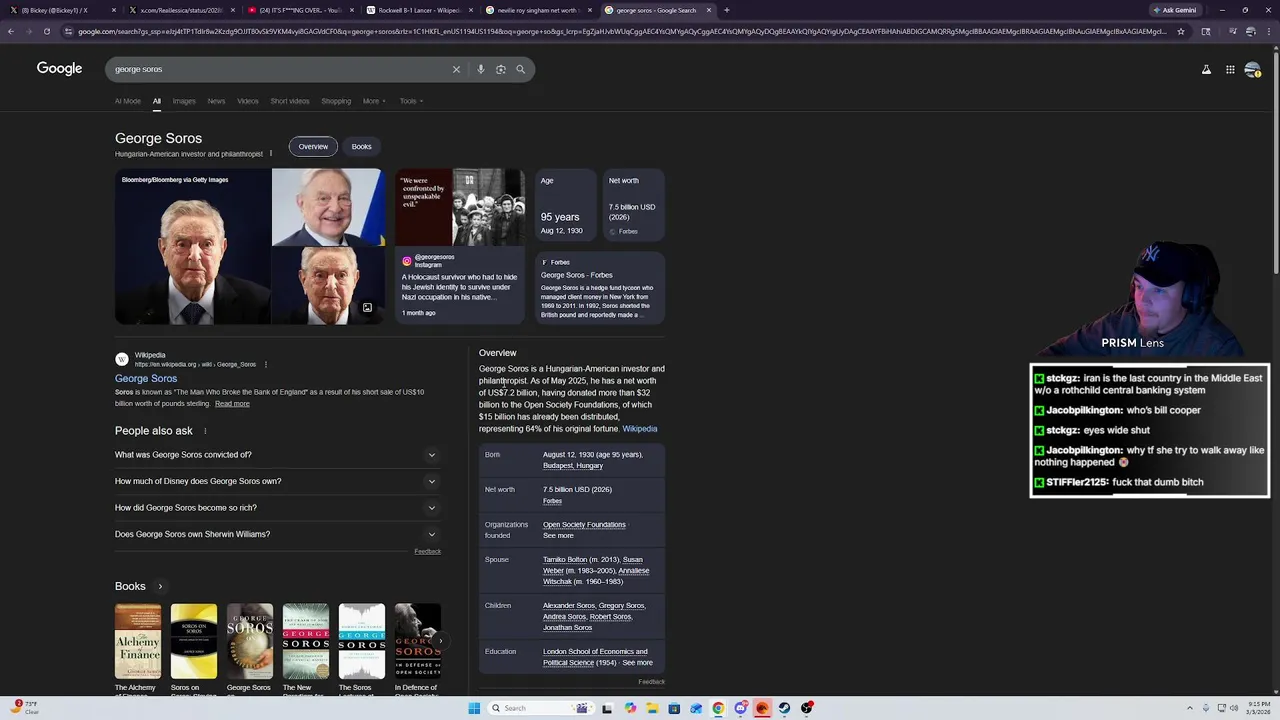This screenshot has height=720, width=1280.
Task: Open the Open Society Foundations link
Action: (584, 525)
